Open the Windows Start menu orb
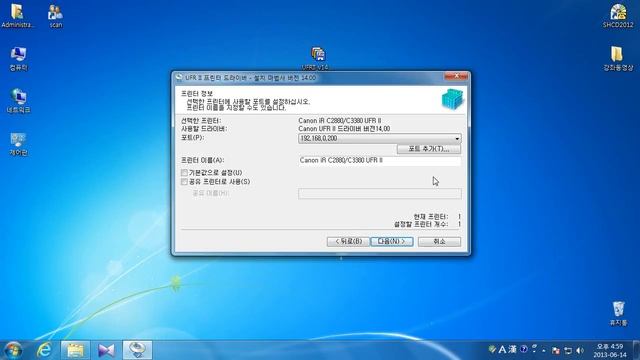640x360 pixels. pyautogui.click(x=13, y=350)
